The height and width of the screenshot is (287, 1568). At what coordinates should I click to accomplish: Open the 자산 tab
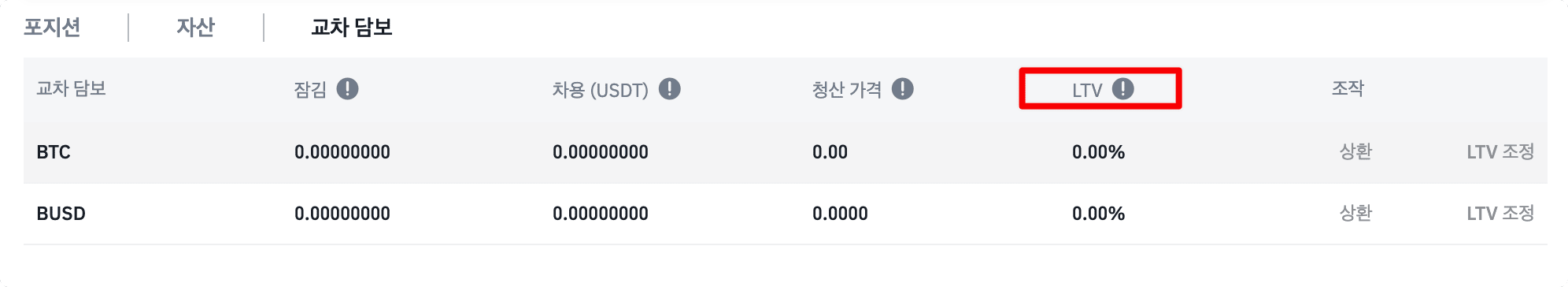pyautogui.click(x=195, y=28)
